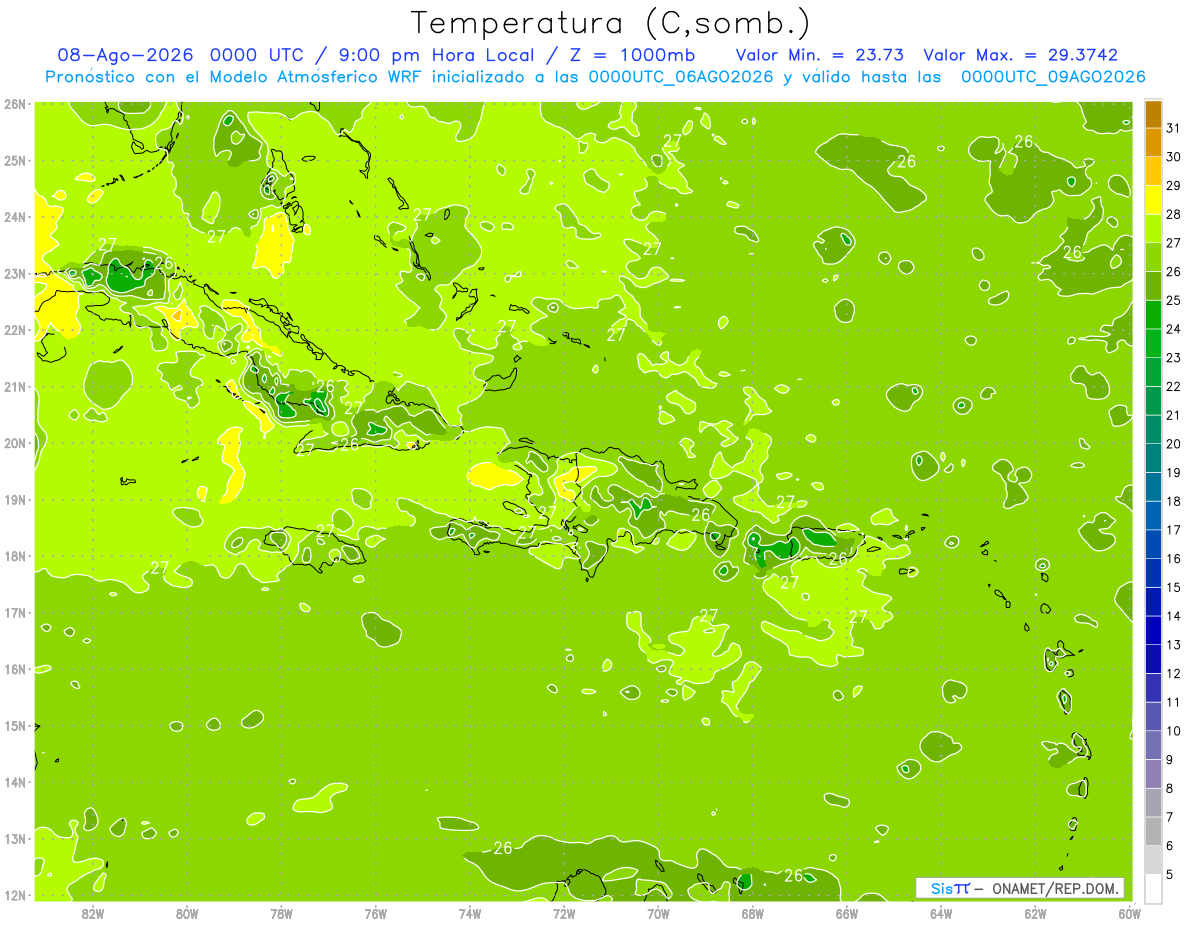Click the 82W longitude axis label
Screen dimensions: 1200x927
pos(93,913)
